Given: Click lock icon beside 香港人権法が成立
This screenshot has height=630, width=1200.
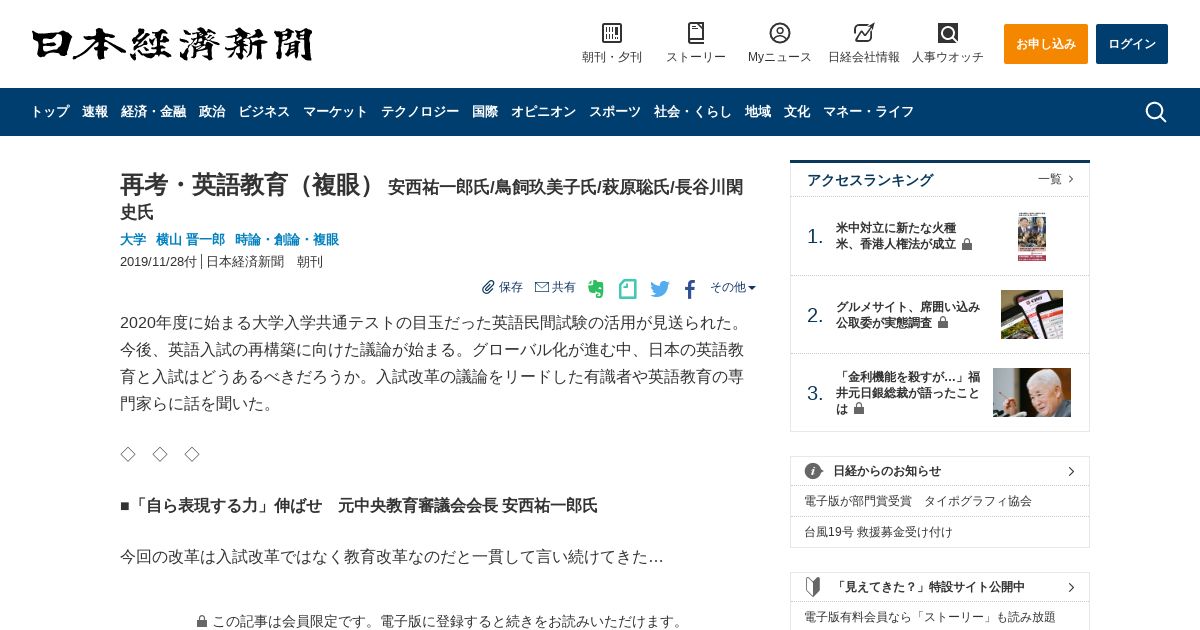Looking at the screenshot, I should pos(967,244).
